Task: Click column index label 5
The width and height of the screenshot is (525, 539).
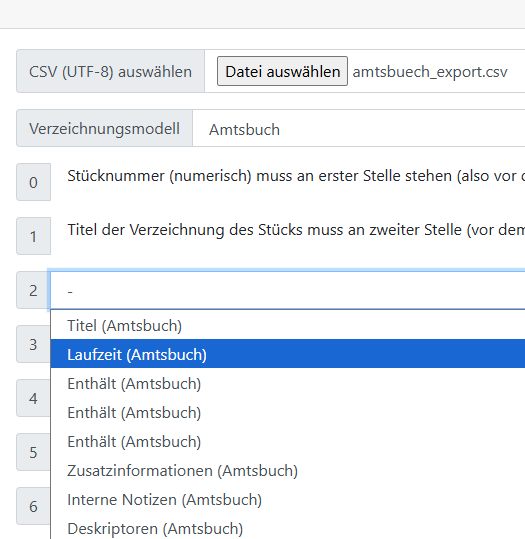Action: coord(33,452)
